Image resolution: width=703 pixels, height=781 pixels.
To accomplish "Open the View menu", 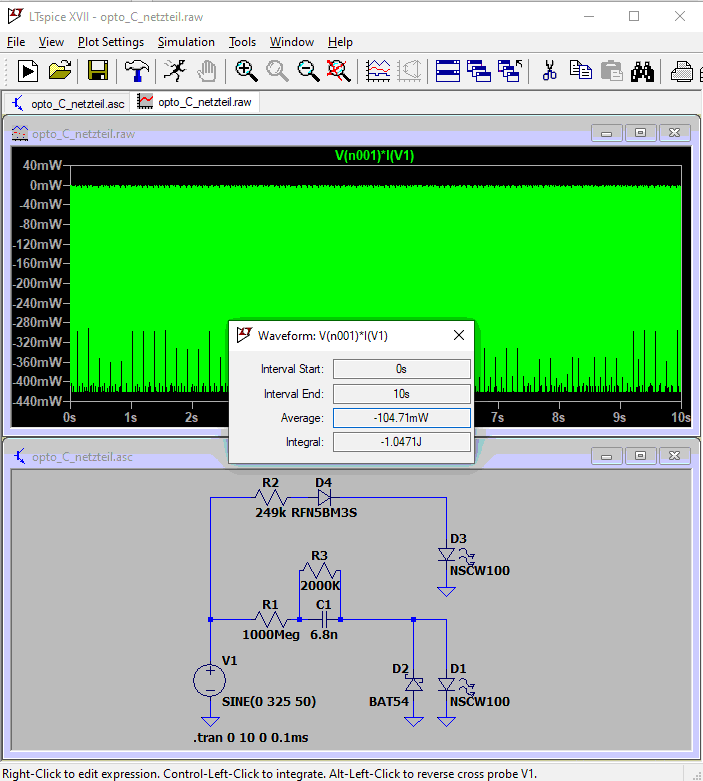I will click(x=51, y=42).
